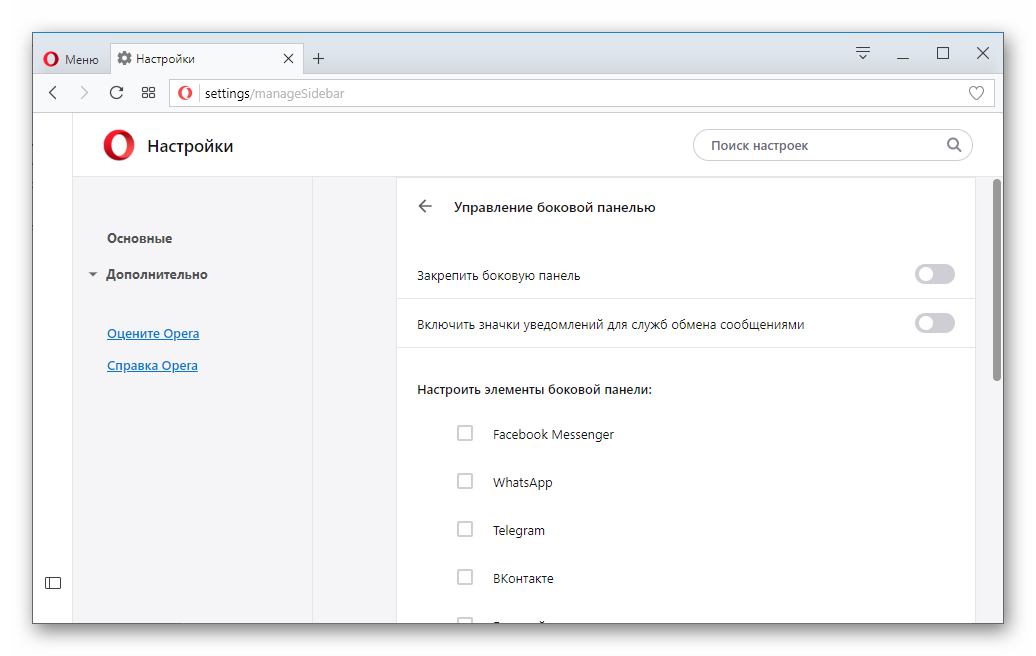Open the Основные settings section
The height and width of the screenshot is (656, 1036).
point(139,238)
